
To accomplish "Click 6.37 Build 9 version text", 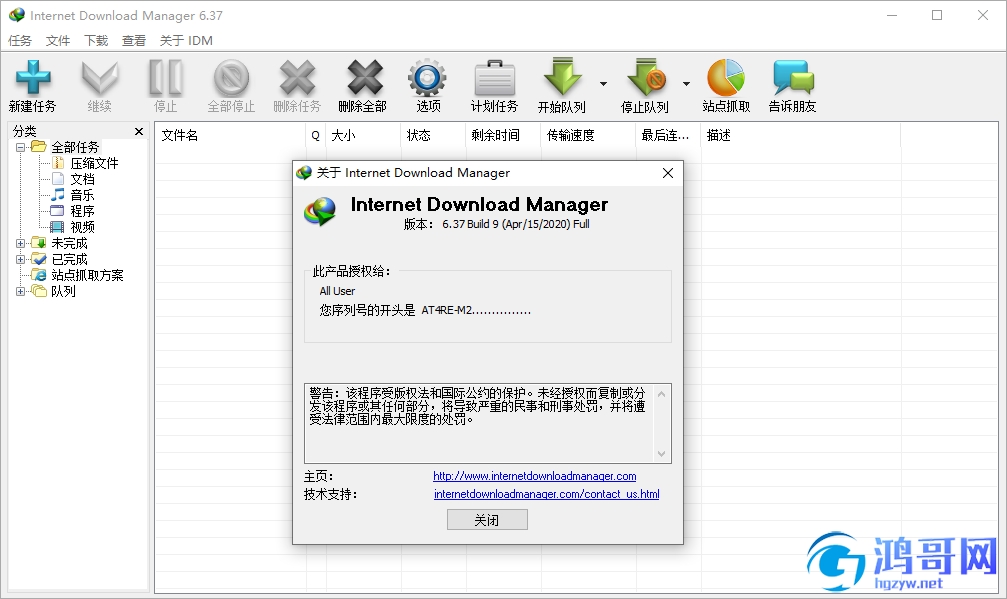I will 516,224.
